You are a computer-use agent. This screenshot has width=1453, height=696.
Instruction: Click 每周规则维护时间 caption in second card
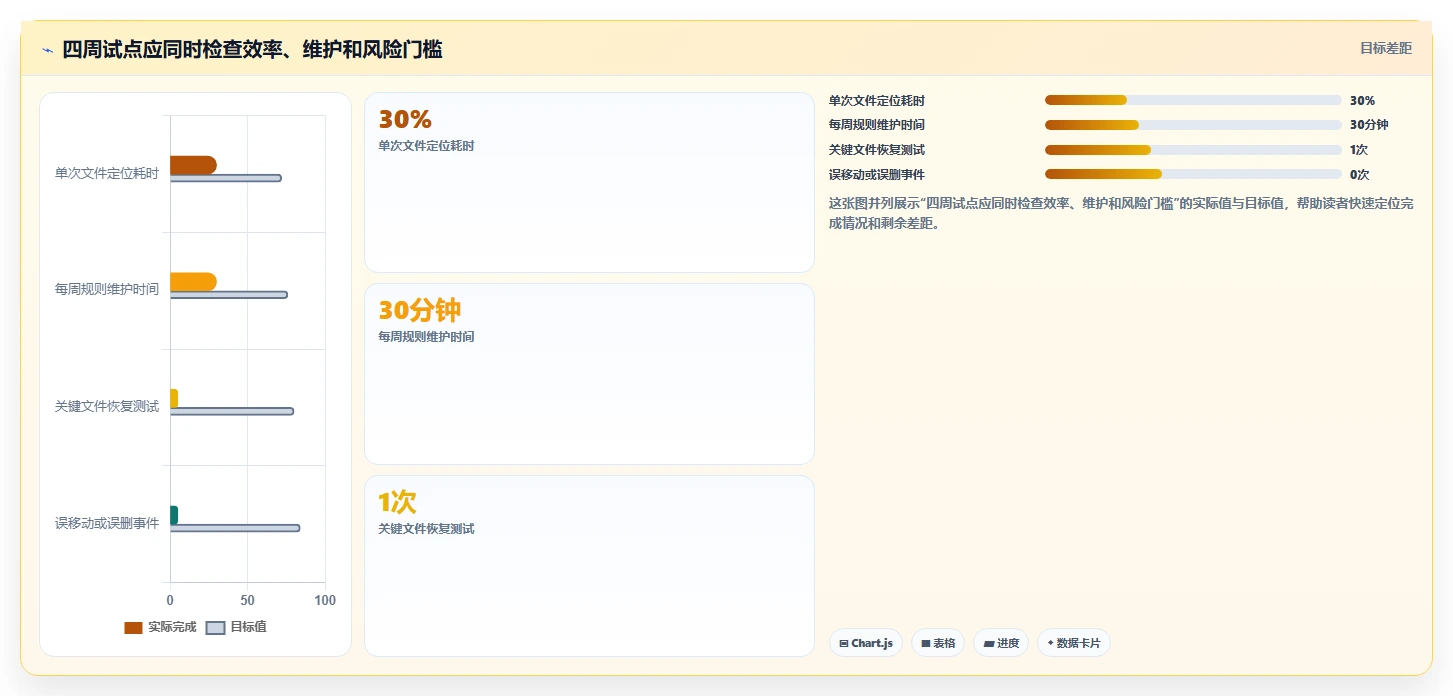click(x=426, y=337)
